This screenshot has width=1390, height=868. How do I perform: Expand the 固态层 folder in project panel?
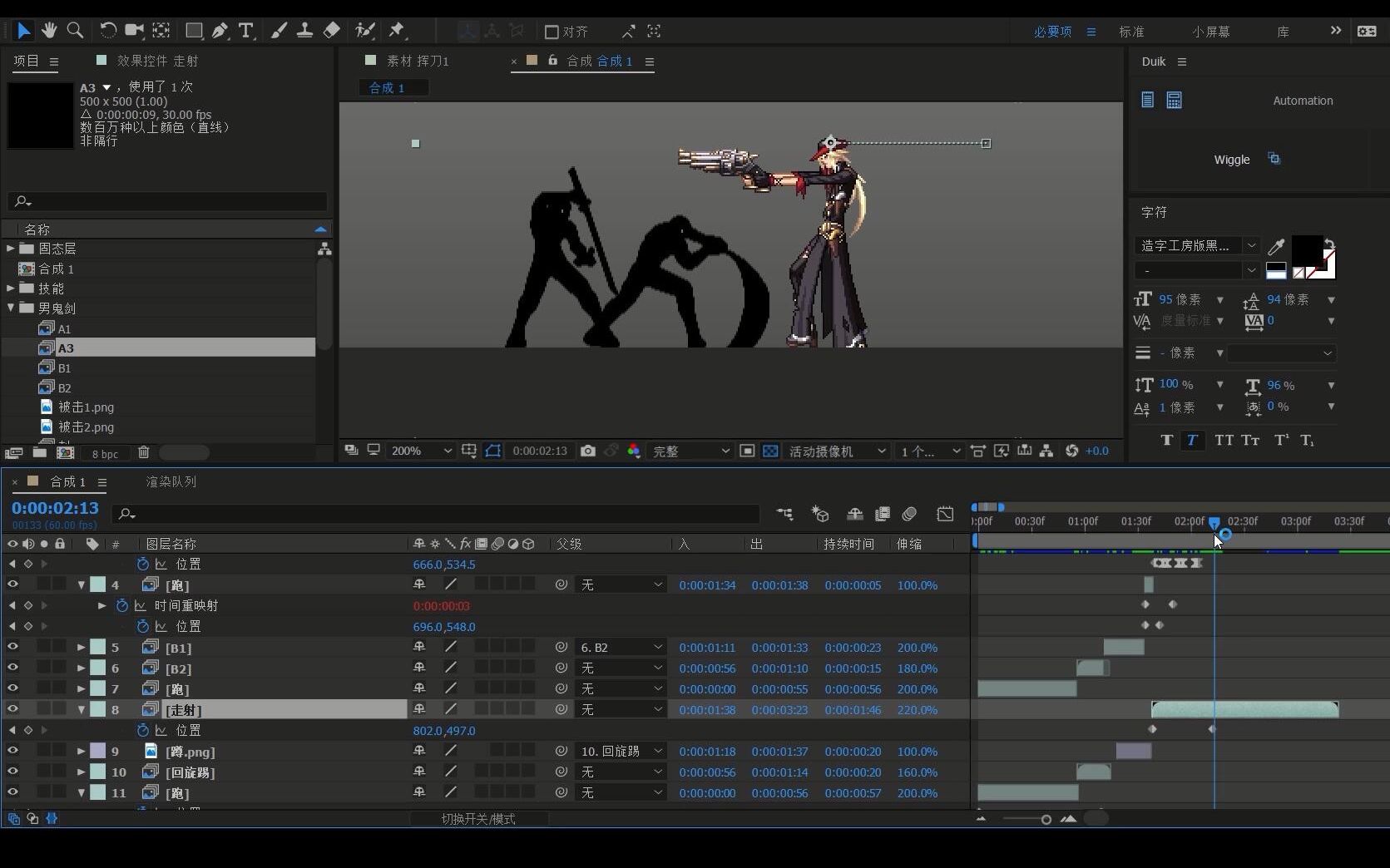[x=11, y=248]
